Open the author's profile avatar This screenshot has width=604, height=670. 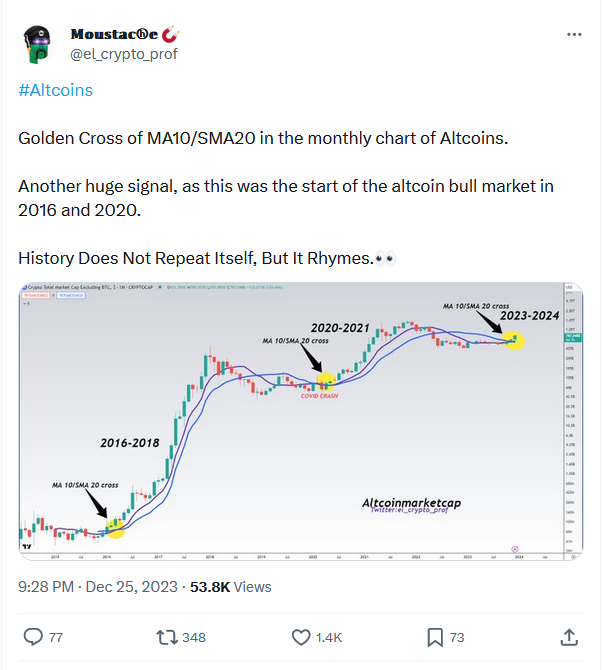[x=37, y=43]
